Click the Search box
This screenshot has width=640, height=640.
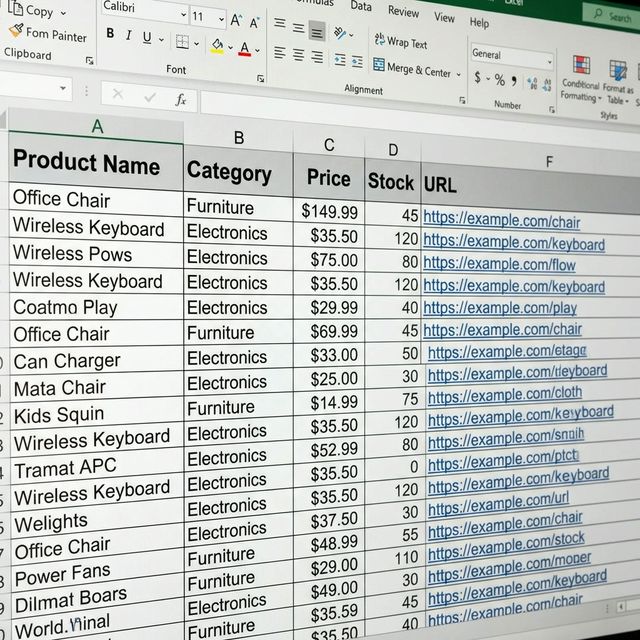coord(611,14)
